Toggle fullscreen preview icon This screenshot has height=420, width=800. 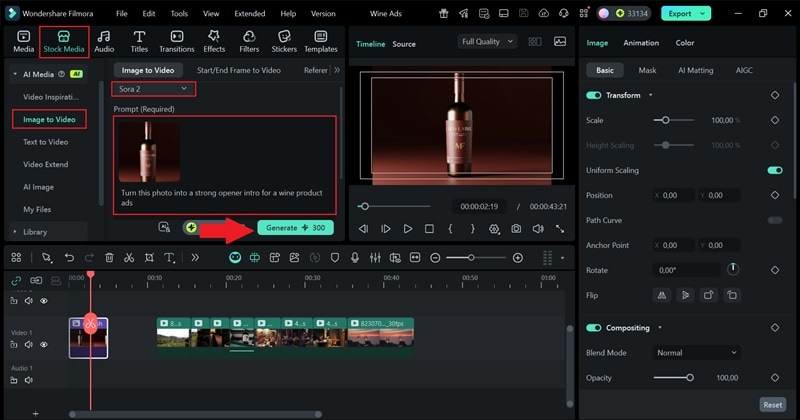point(560,229)
